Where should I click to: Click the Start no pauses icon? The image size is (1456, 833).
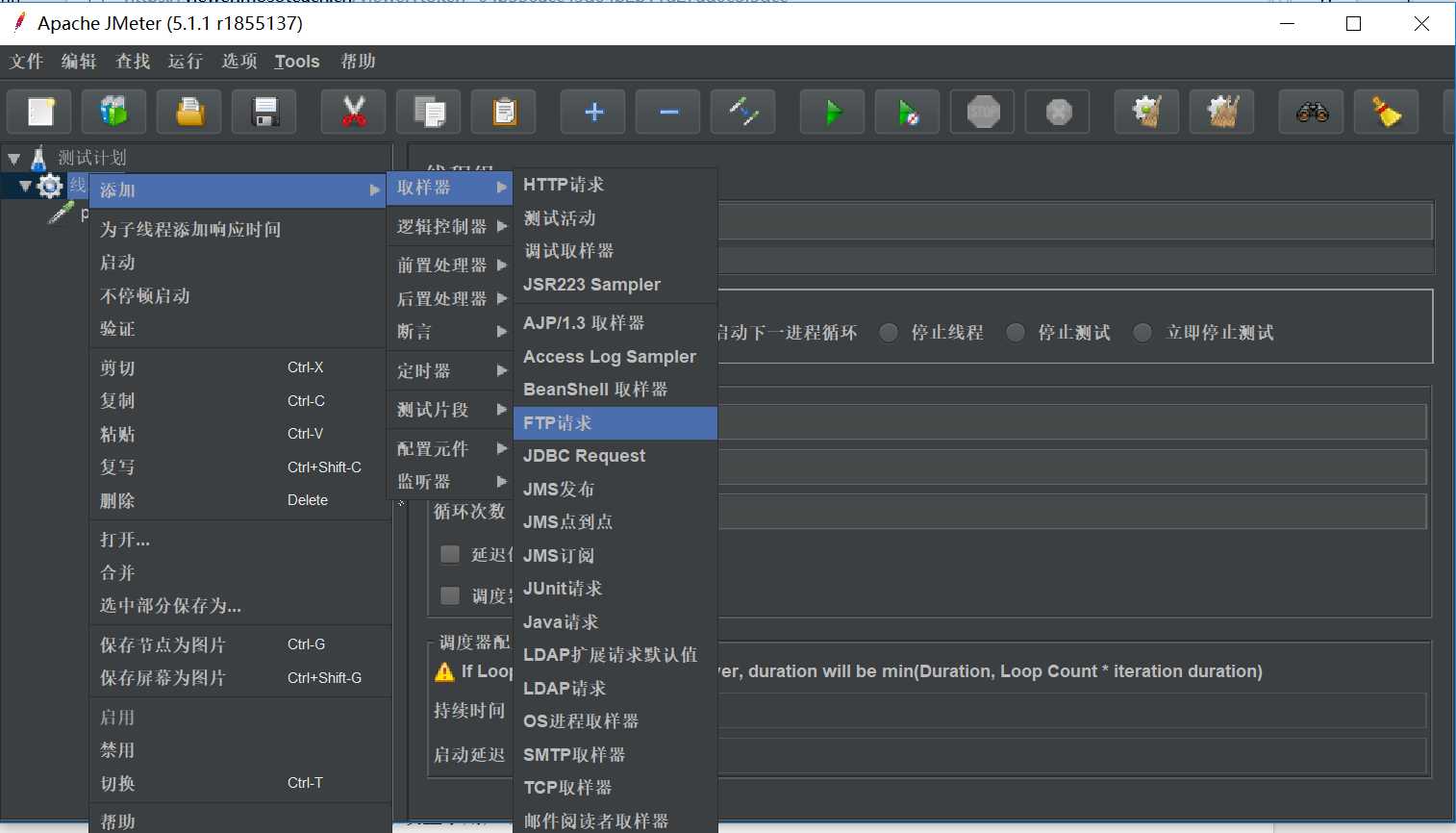(x=908, y=113)
